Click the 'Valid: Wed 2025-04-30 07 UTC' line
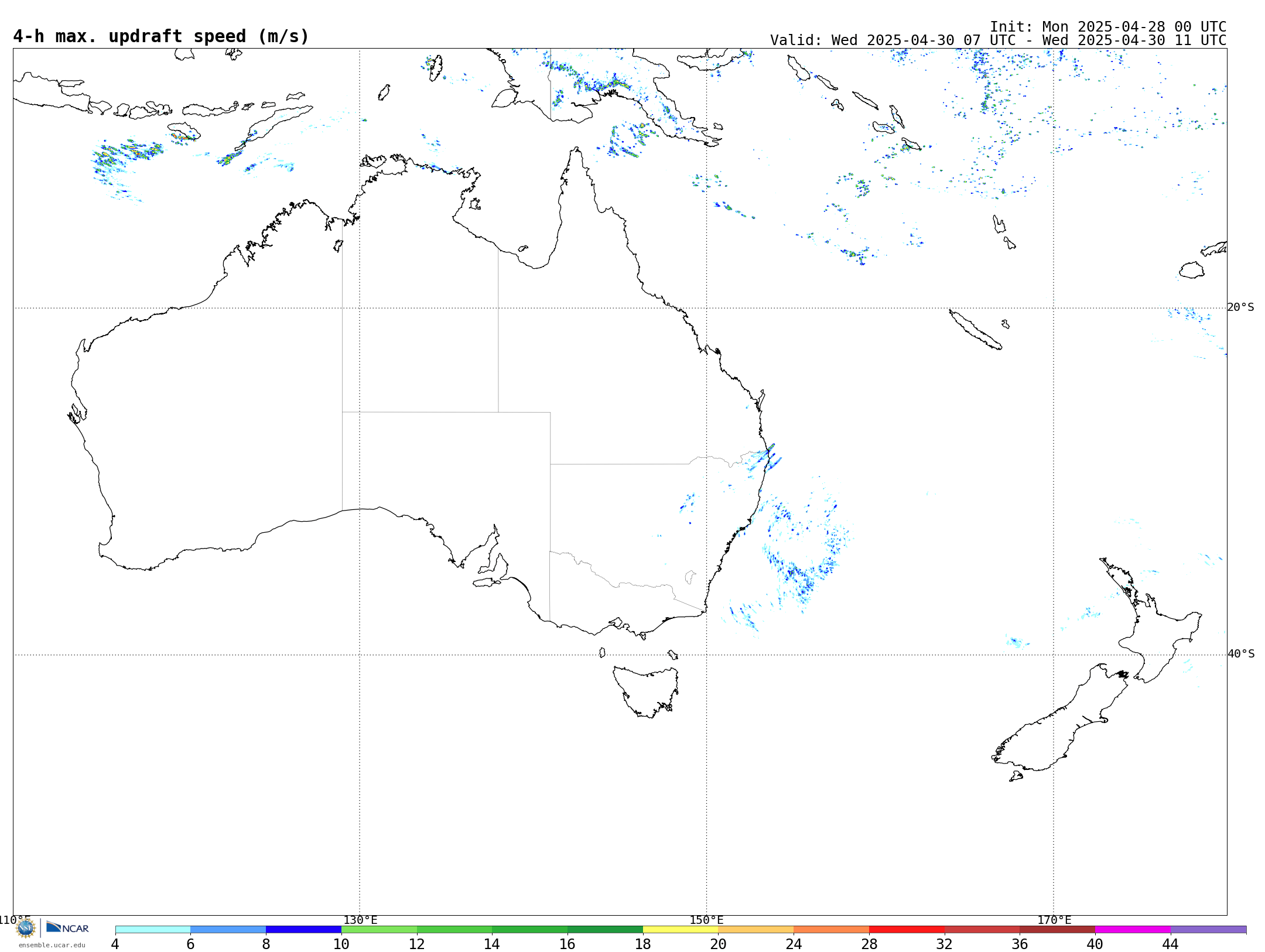The image size is (1265, 952). (998, 40)
